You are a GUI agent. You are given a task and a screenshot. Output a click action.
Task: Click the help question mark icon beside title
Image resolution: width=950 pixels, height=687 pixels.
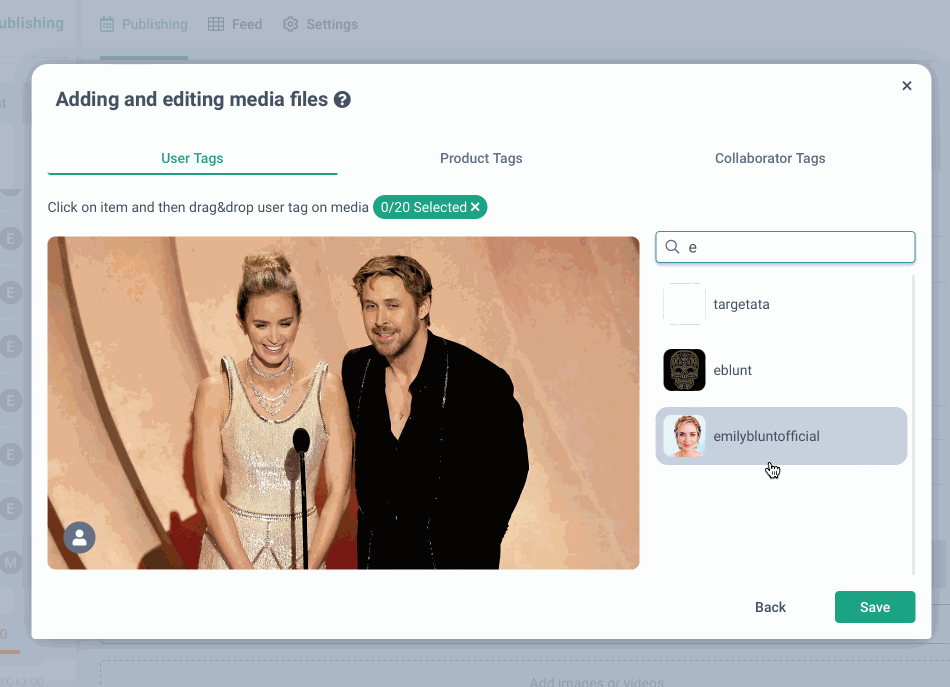342,100
